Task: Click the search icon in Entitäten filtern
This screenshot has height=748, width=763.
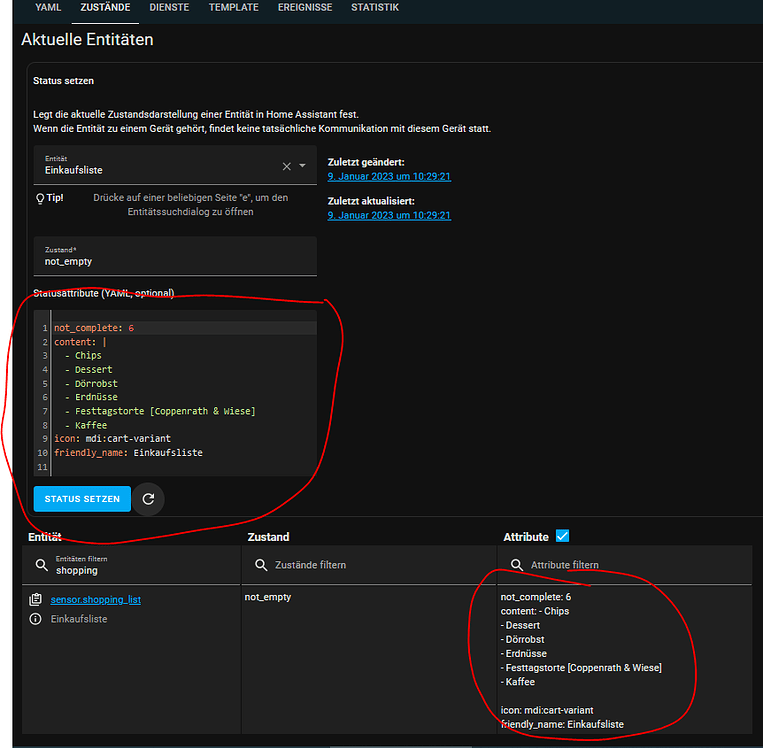Action: [42, 565]
